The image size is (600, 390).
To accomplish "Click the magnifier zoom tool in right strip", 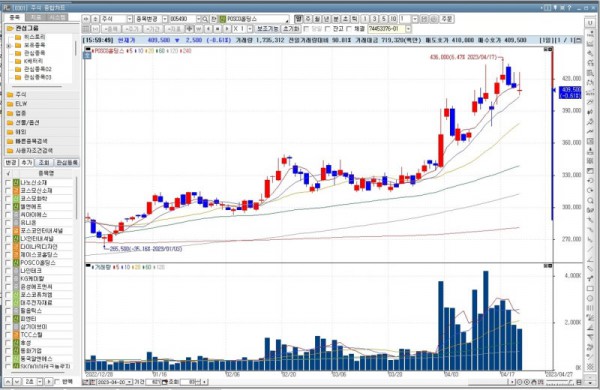I will (590, 201).
